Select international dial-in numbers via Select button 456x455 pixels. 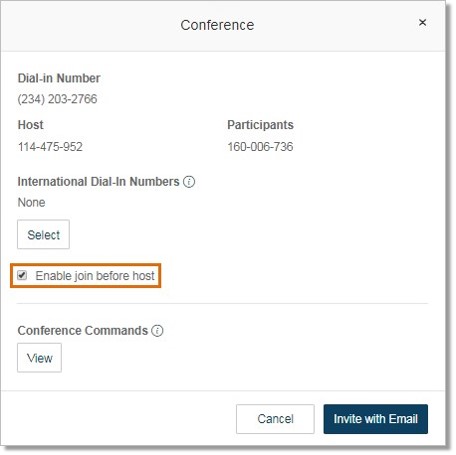[43, 234]
